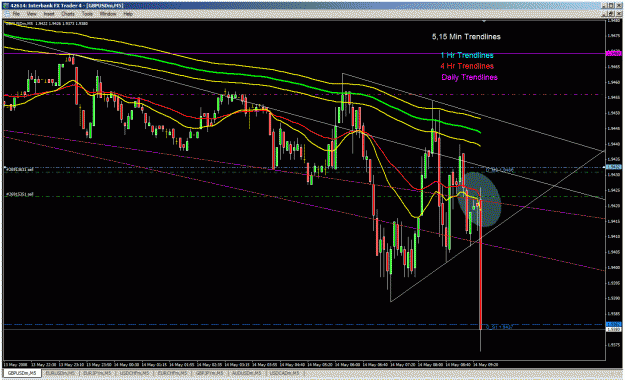The height and width of the screenshot is (380, 625).
Task: Open the Window menu
Action: [x=108, y=14]
